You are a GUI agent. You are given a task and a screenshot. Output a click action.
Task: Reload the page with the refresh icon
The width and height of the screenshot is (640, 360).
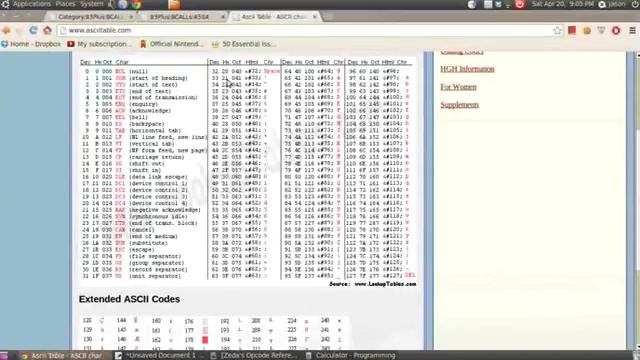pyautogui.click(x=33, y=30)
